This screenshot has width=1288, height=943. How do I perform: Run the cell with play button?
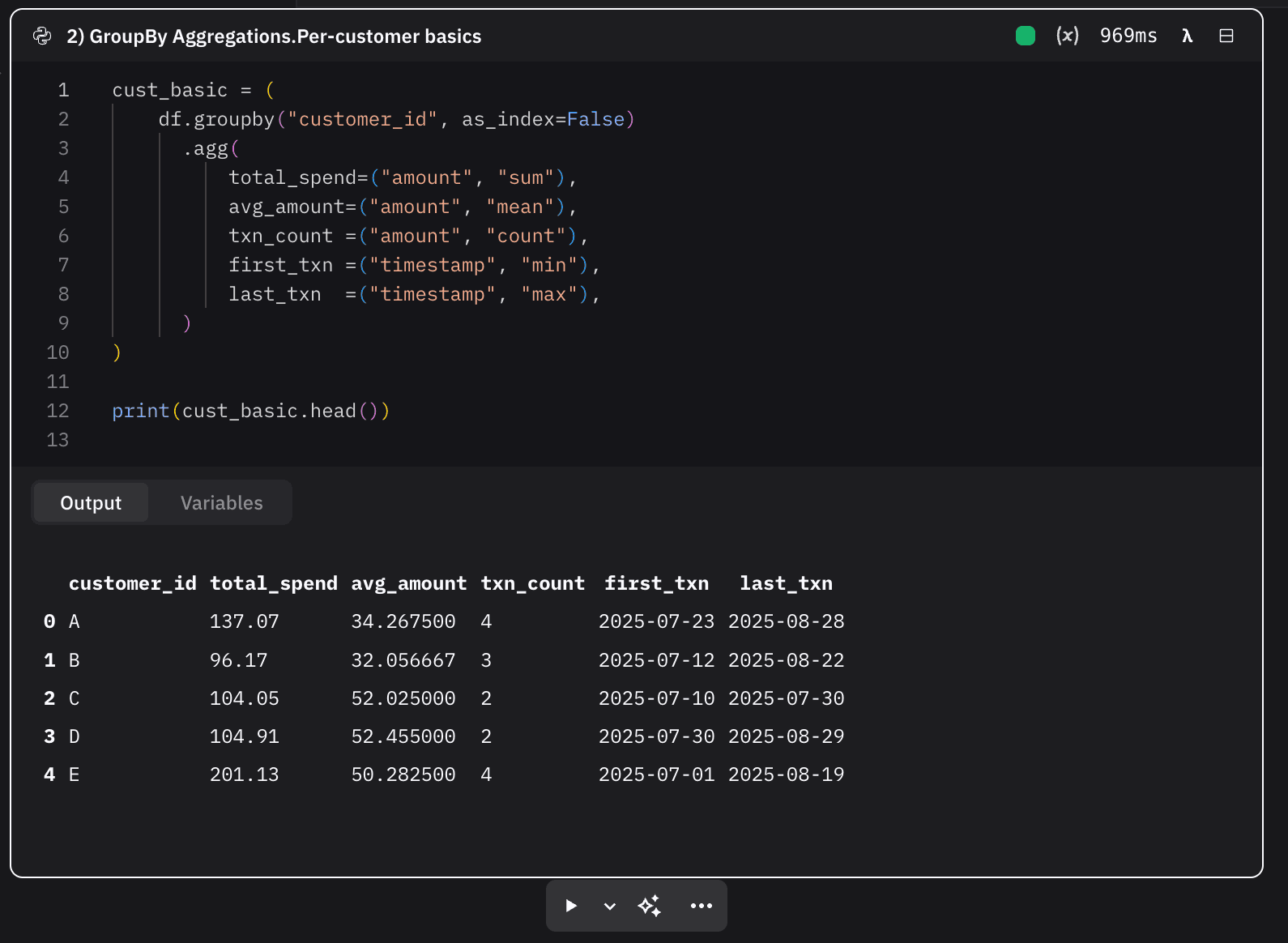click(571, 906)
